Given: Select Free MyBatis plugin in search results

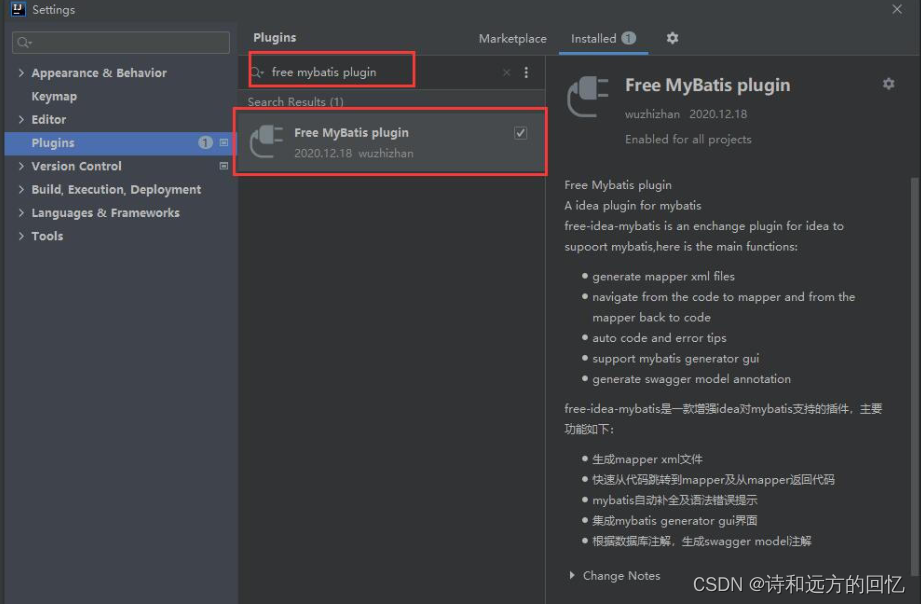Looking at the screenshot, I should [390, 142].
